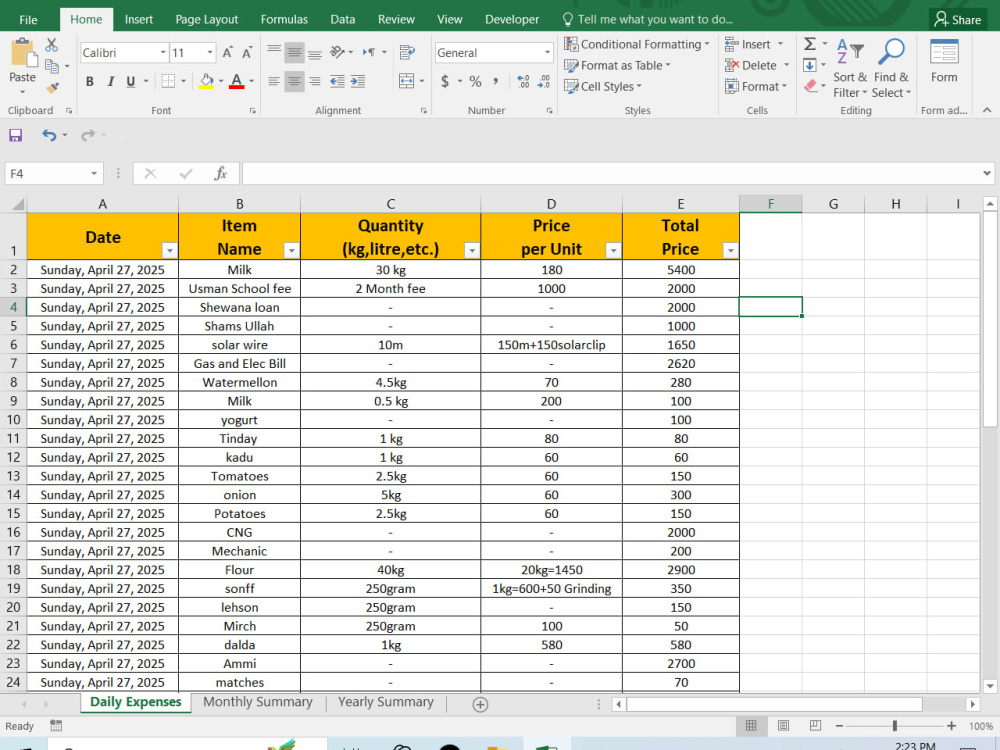Toggle Align Right horizontal alignment
Screen dimensions: 1000x750
pyautogui.click(x=314, y=81)
